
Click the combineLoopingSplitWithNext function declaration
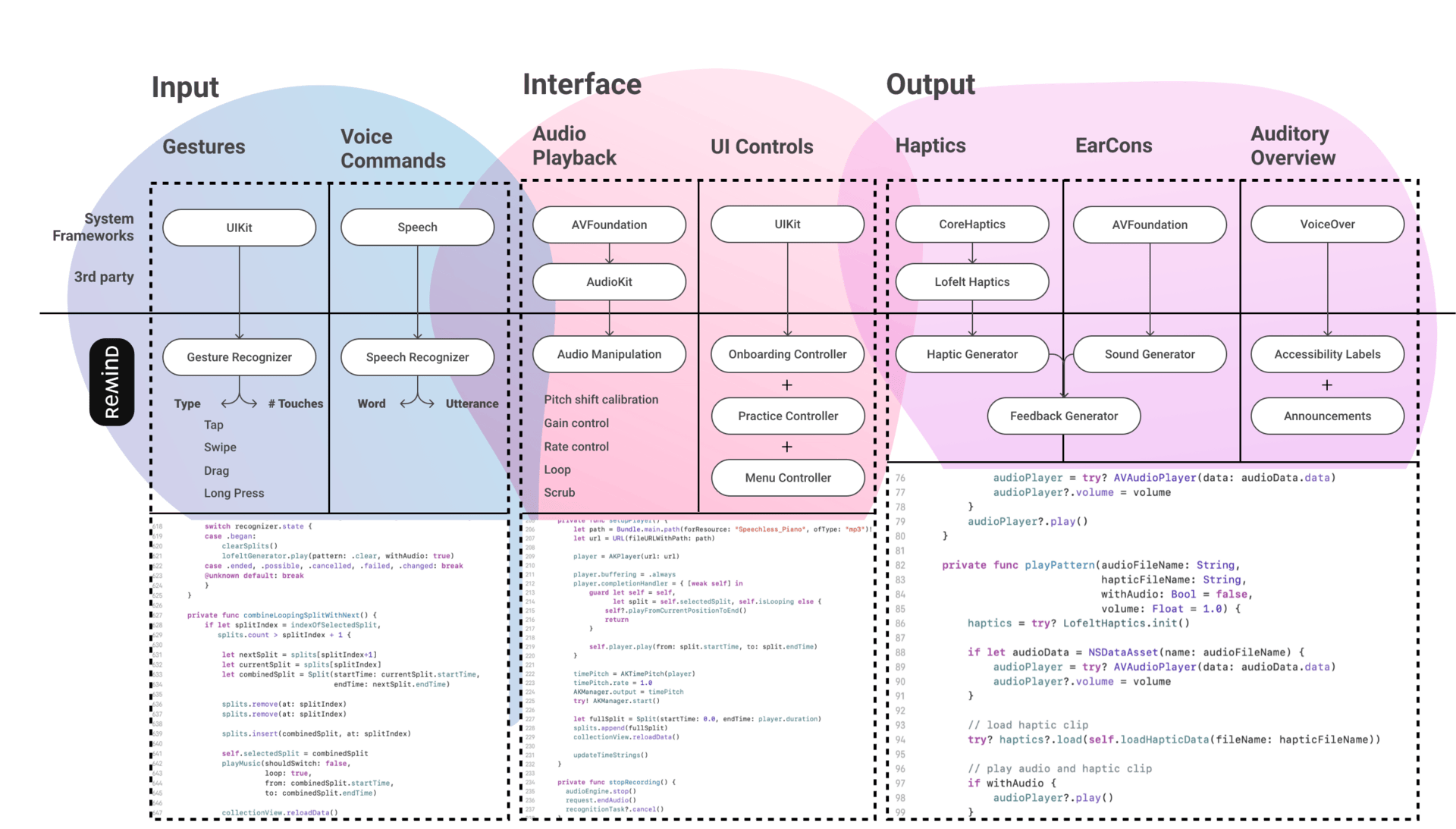[281, 615]
